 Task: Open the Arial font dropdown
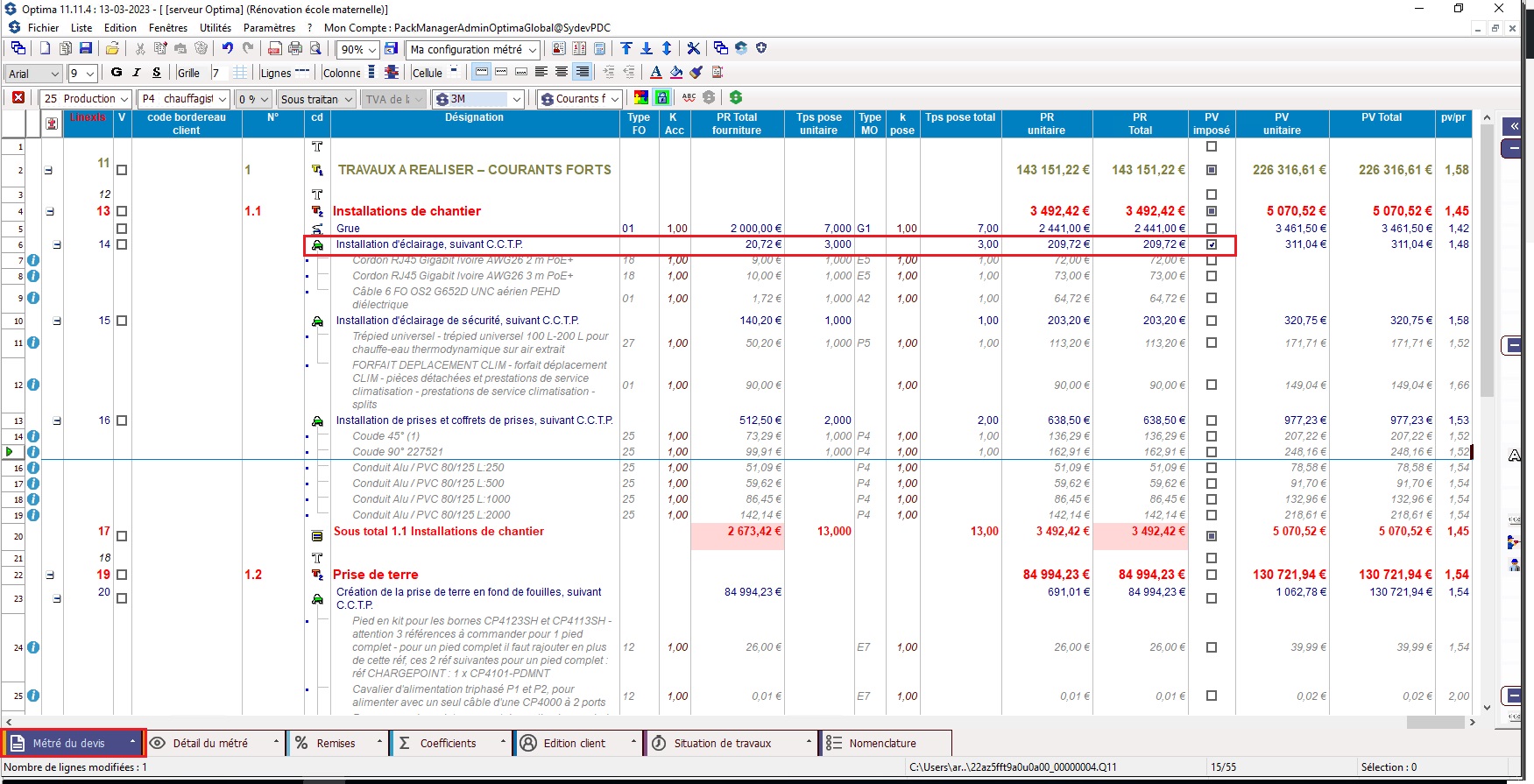(54, 74)
